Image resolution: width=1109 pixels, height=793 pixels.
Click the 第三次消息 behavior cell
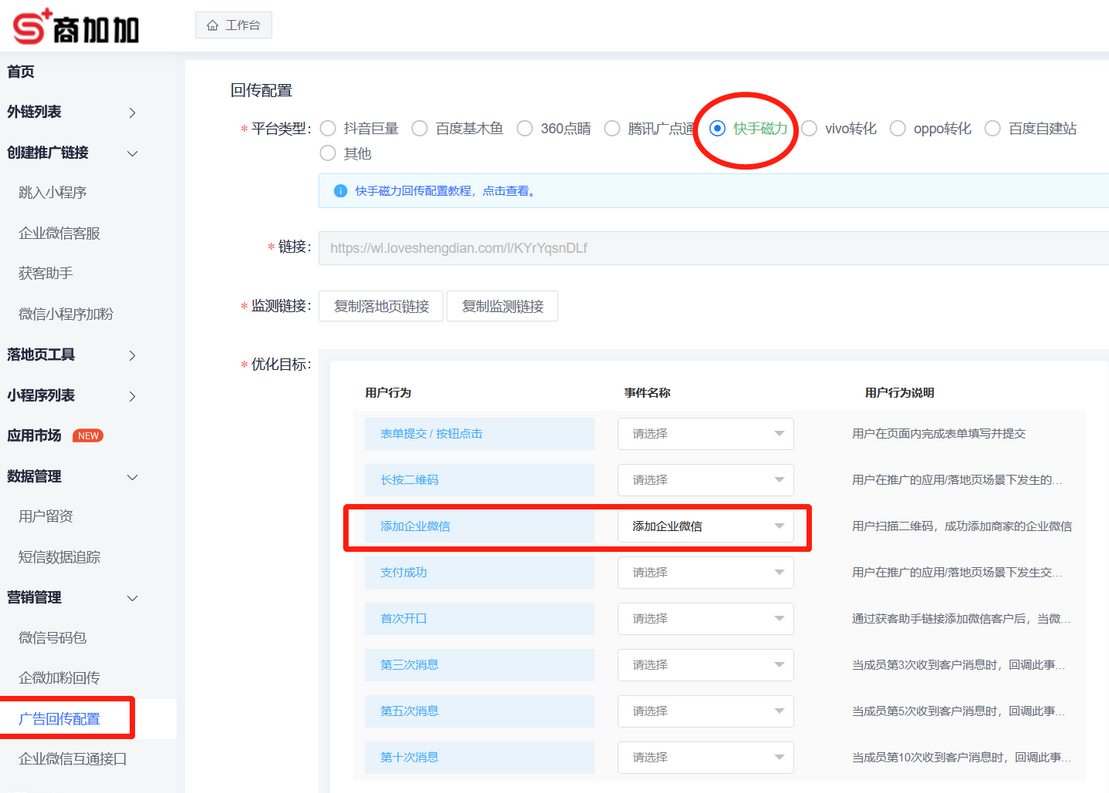pos(480,665)
